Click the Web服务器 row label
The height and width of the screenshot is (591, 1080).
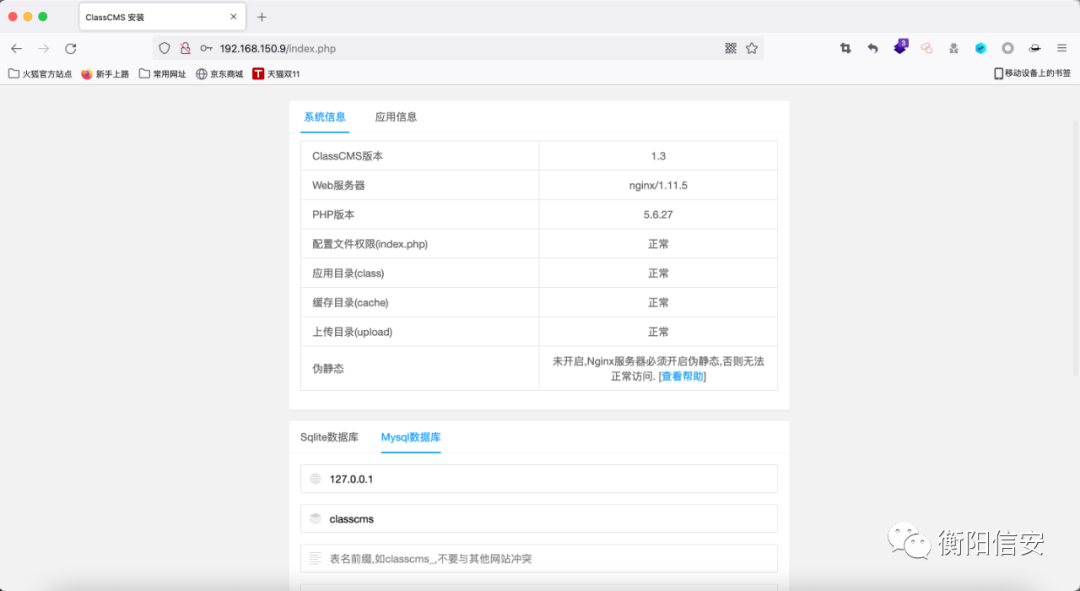click(338, 185)
